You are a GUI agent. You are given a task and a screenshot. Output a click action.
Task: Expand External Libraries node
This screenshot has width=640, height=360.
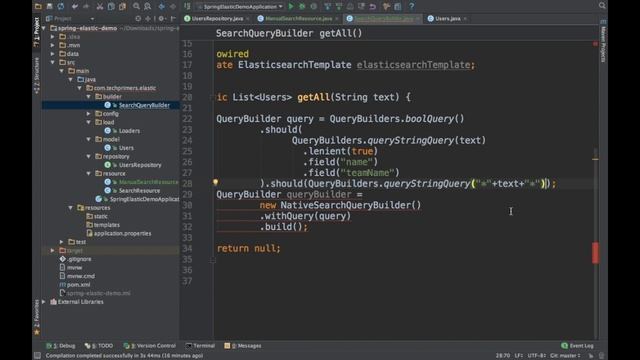click(x=44, y=302)
